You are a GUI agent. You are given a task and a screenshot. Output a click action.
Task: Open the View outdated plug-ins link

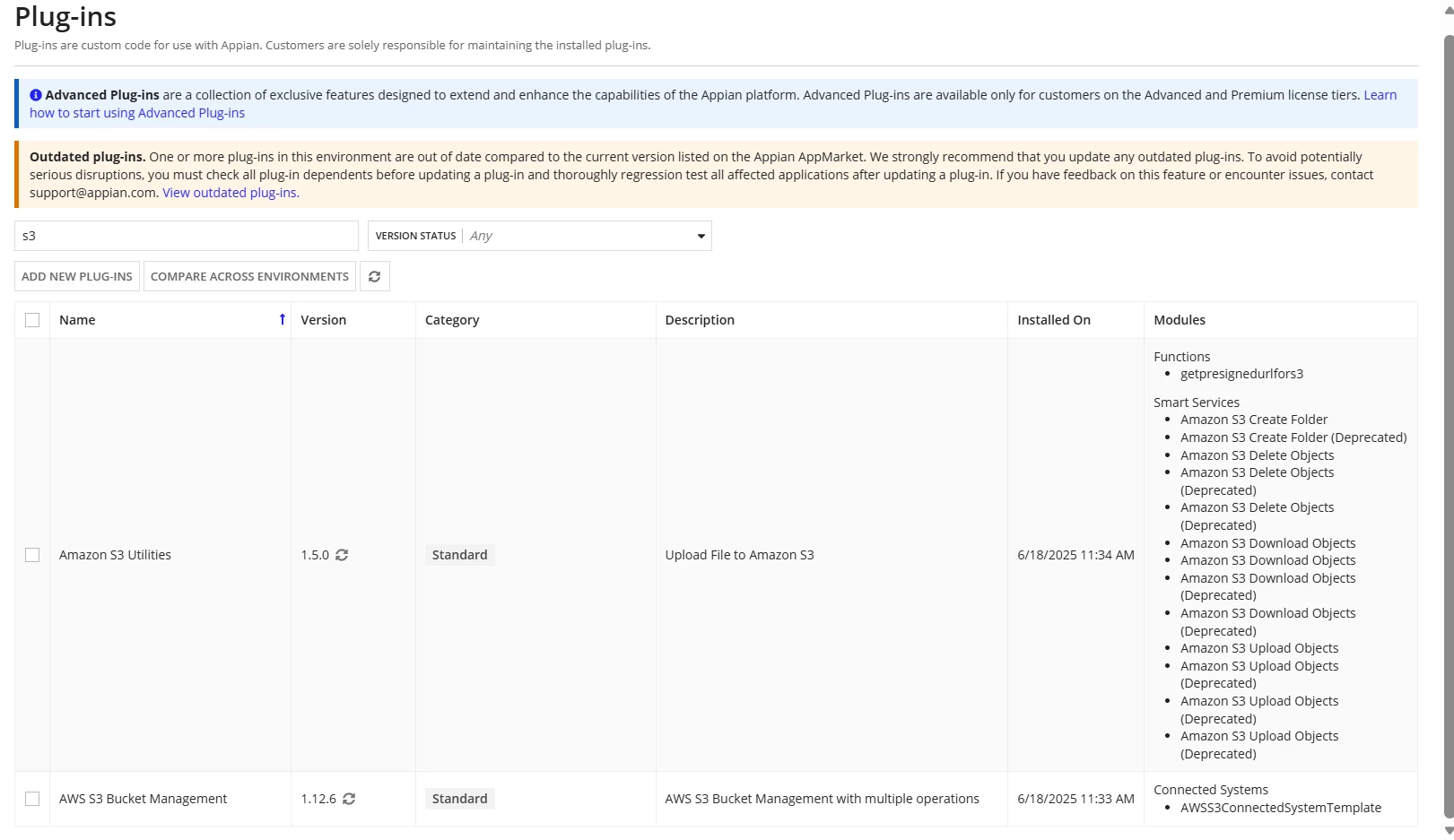click(231, 193)
